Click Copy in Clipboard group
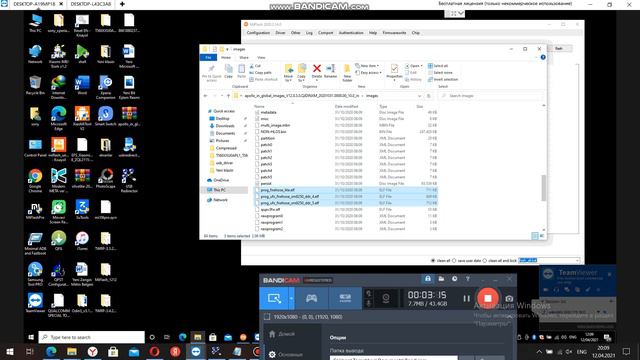 pyautogui.click(x=229, y=71)
